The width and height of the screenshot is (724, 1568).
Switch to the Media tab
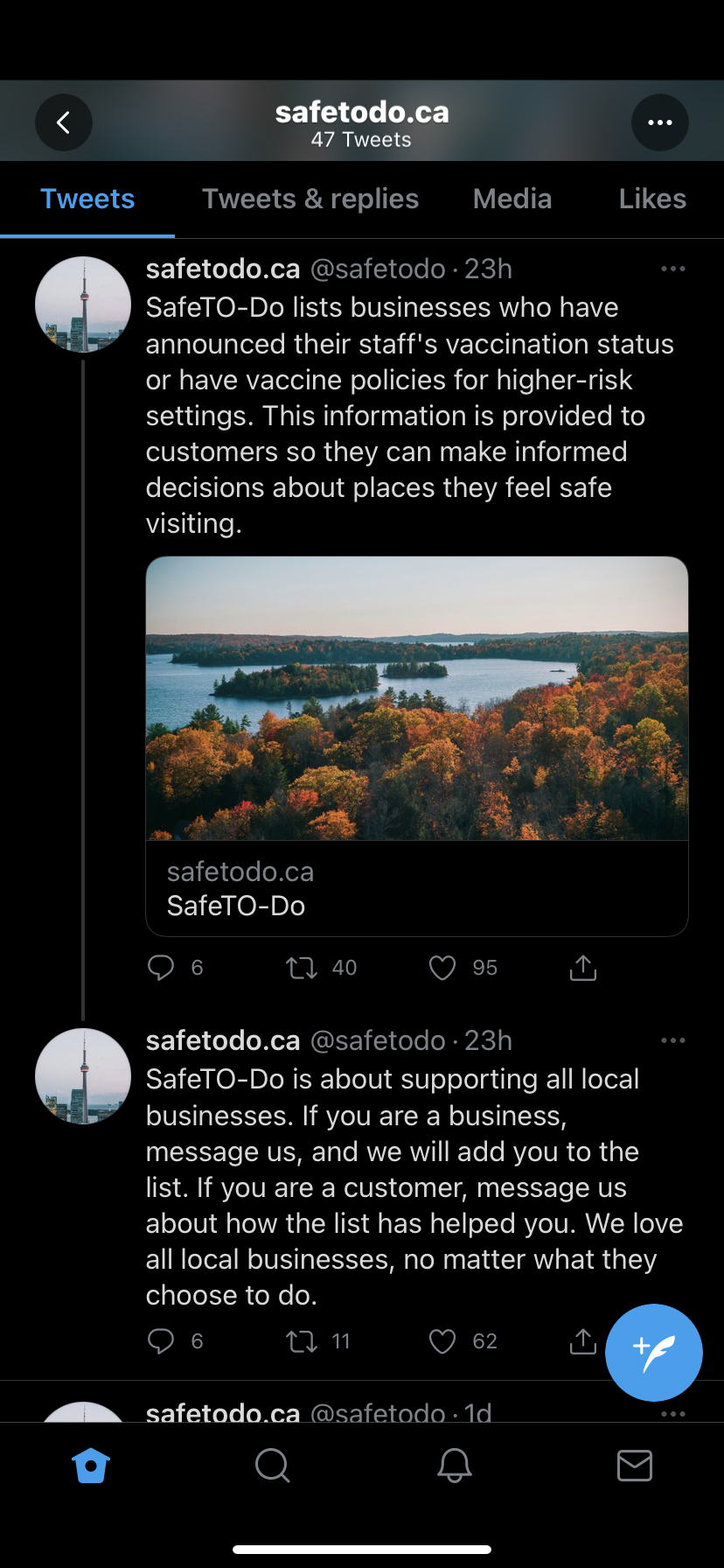tap(512, 199)
